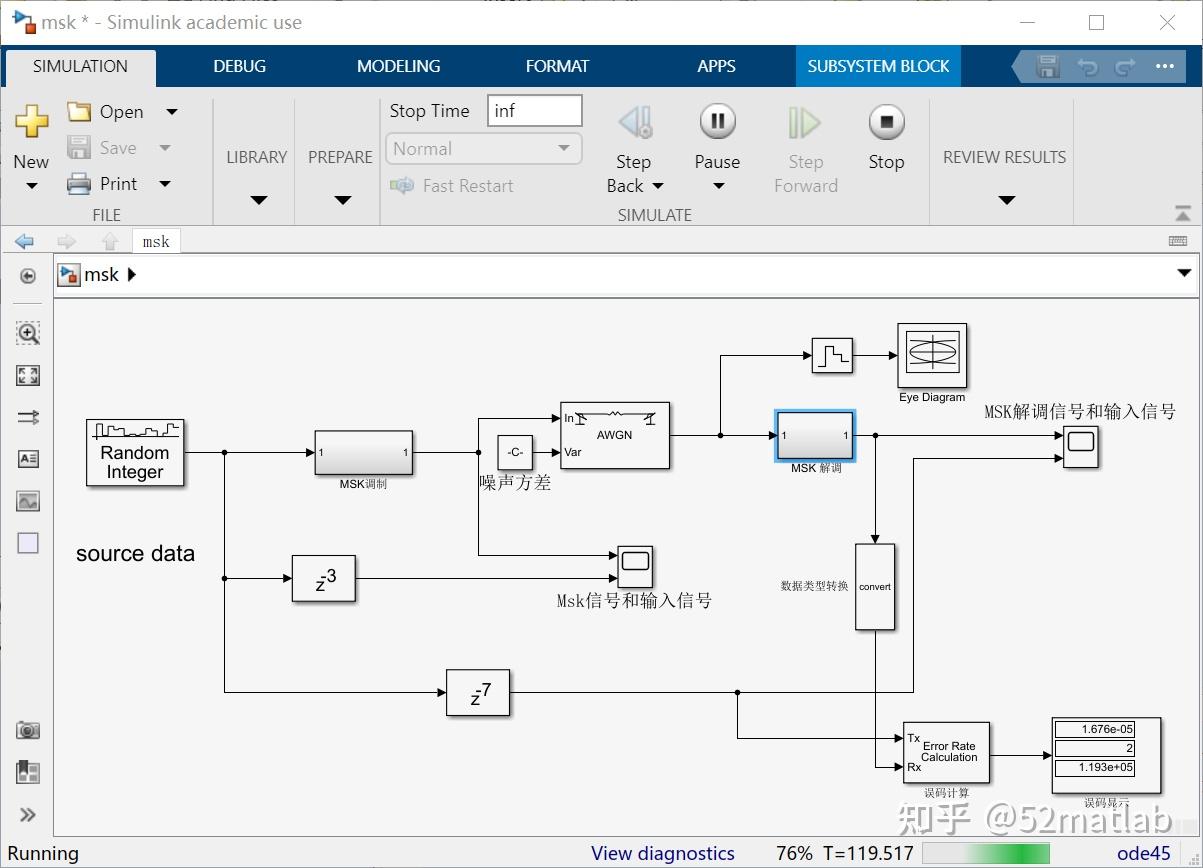Image resolution: width=1203 pixels, height=868 pixels.
Task: Click the View diagnostics link
Action: coord(663,853)
